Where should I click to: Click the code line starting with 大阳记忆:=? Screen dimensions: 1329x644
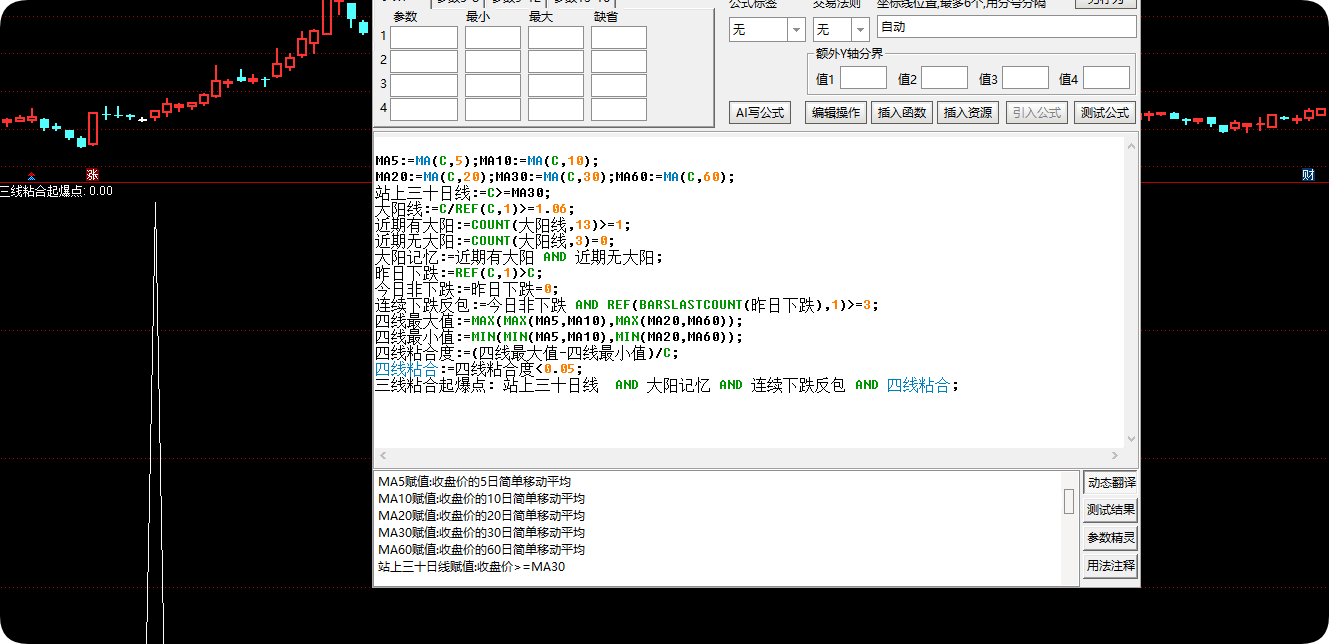click(519, 257)
